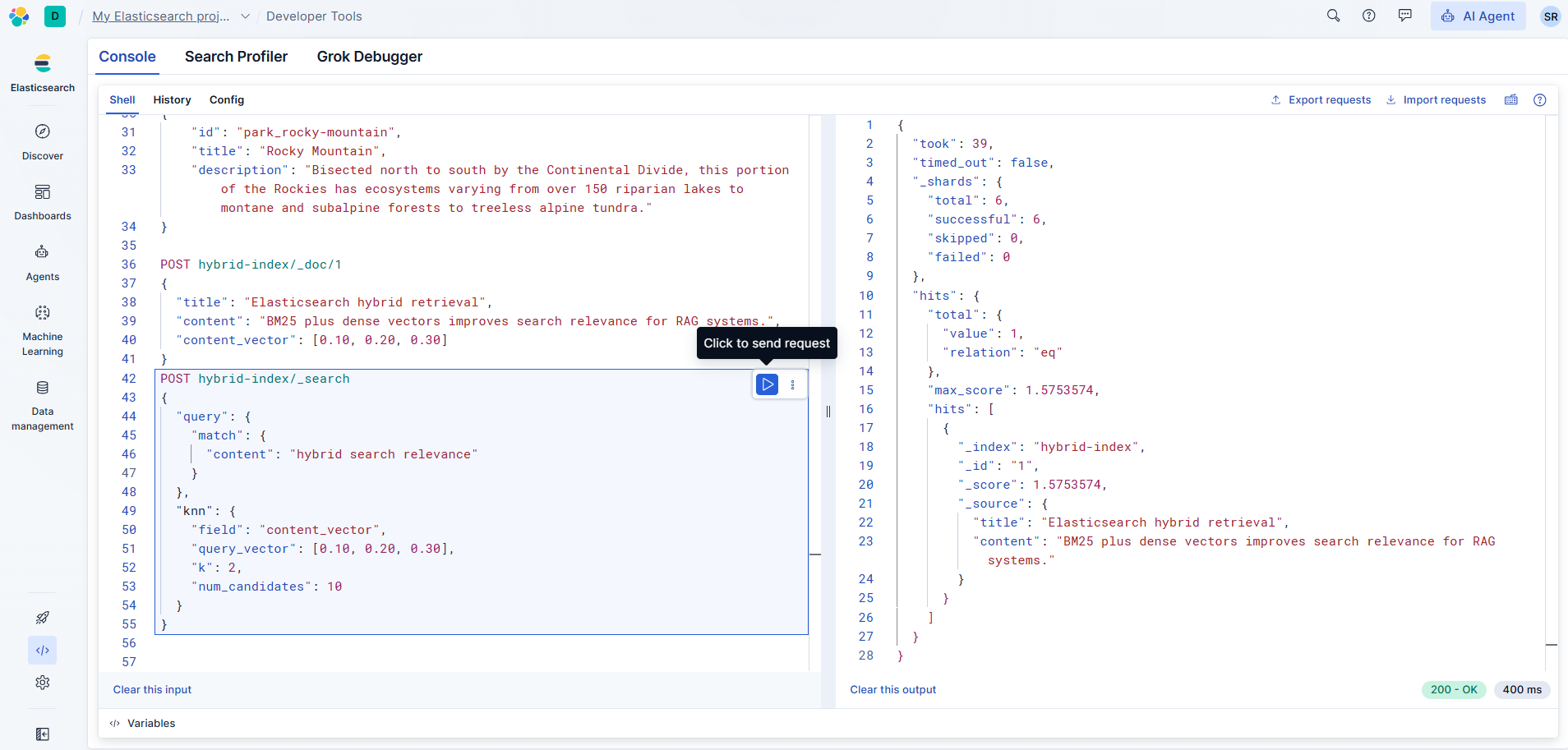Open Discover from the sidebar
Screen dimensions: 1568x750
tap(43, 142)
